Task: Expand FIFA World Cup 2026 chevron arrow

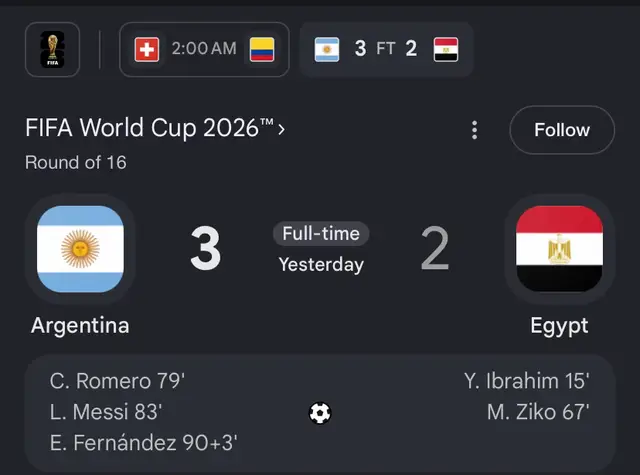Action: [281, 130]
